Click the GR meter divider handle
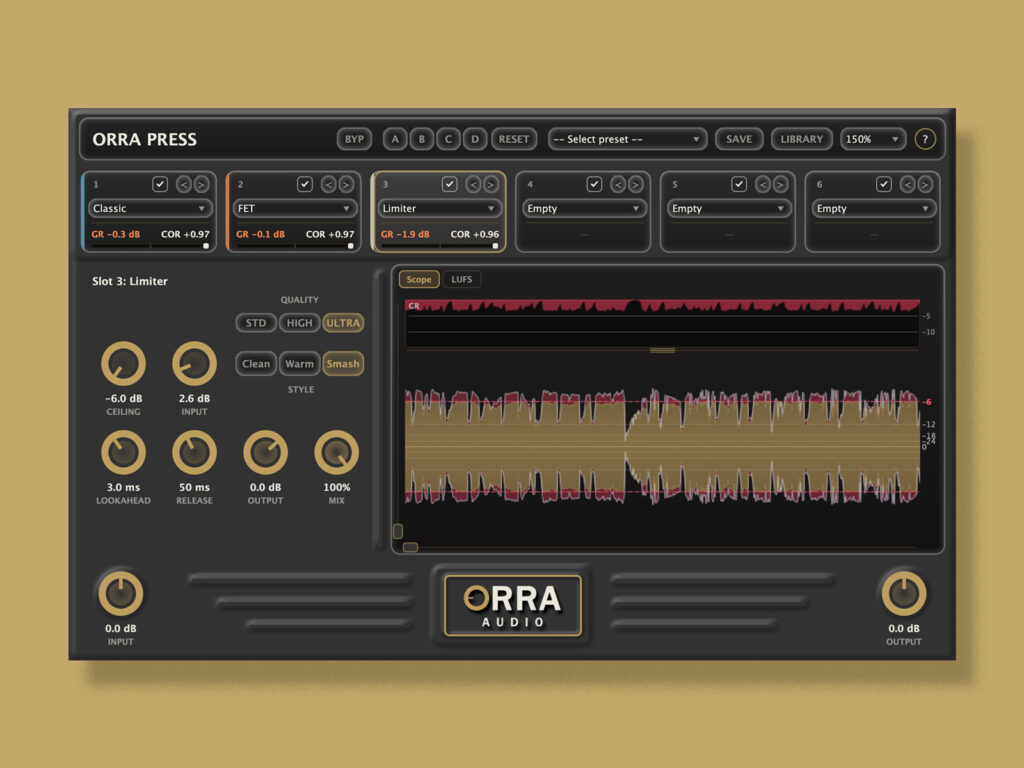This screenshot has height=768, width=1024. tap(662, 351)
